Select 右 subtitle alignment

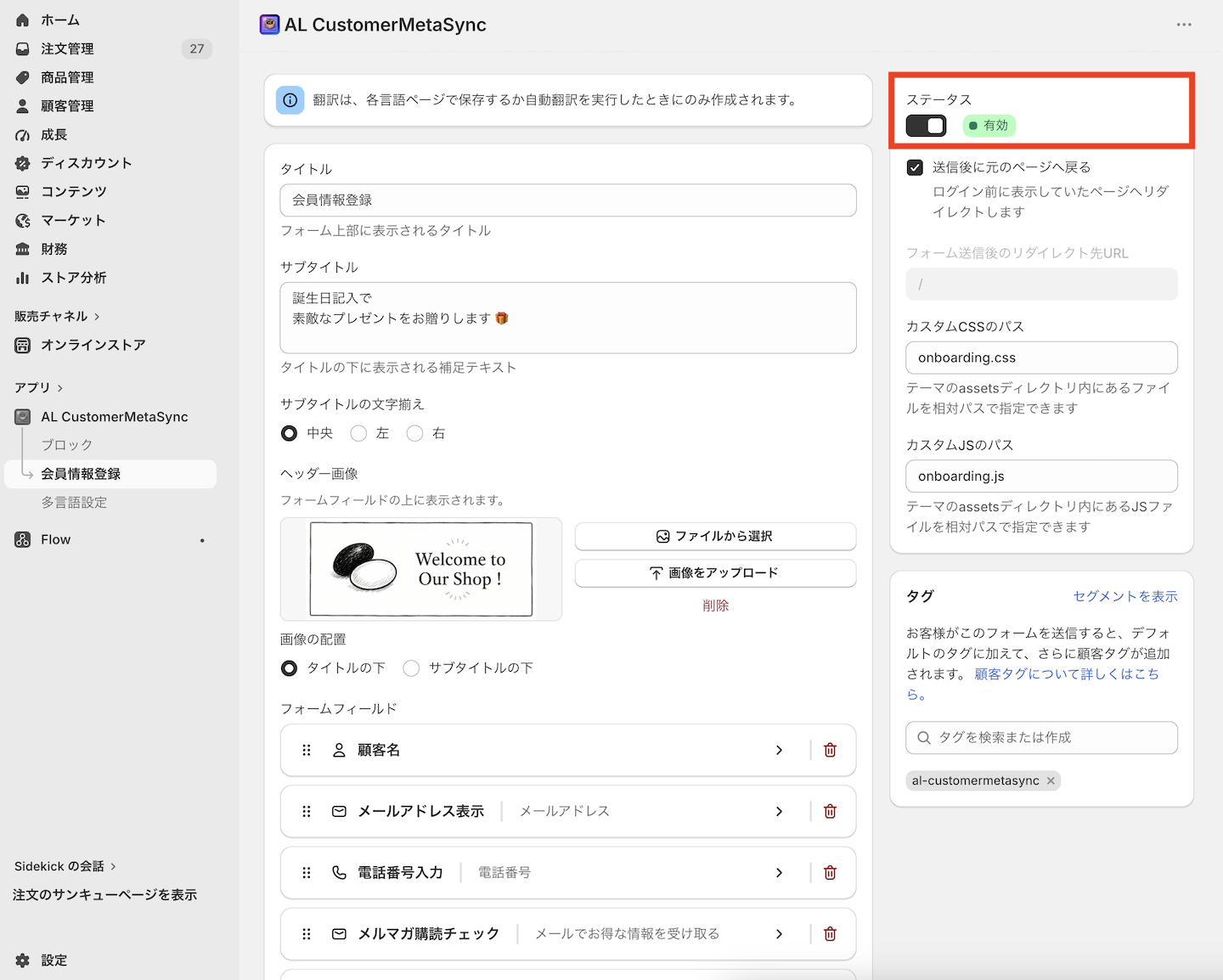tap(414, 433)
